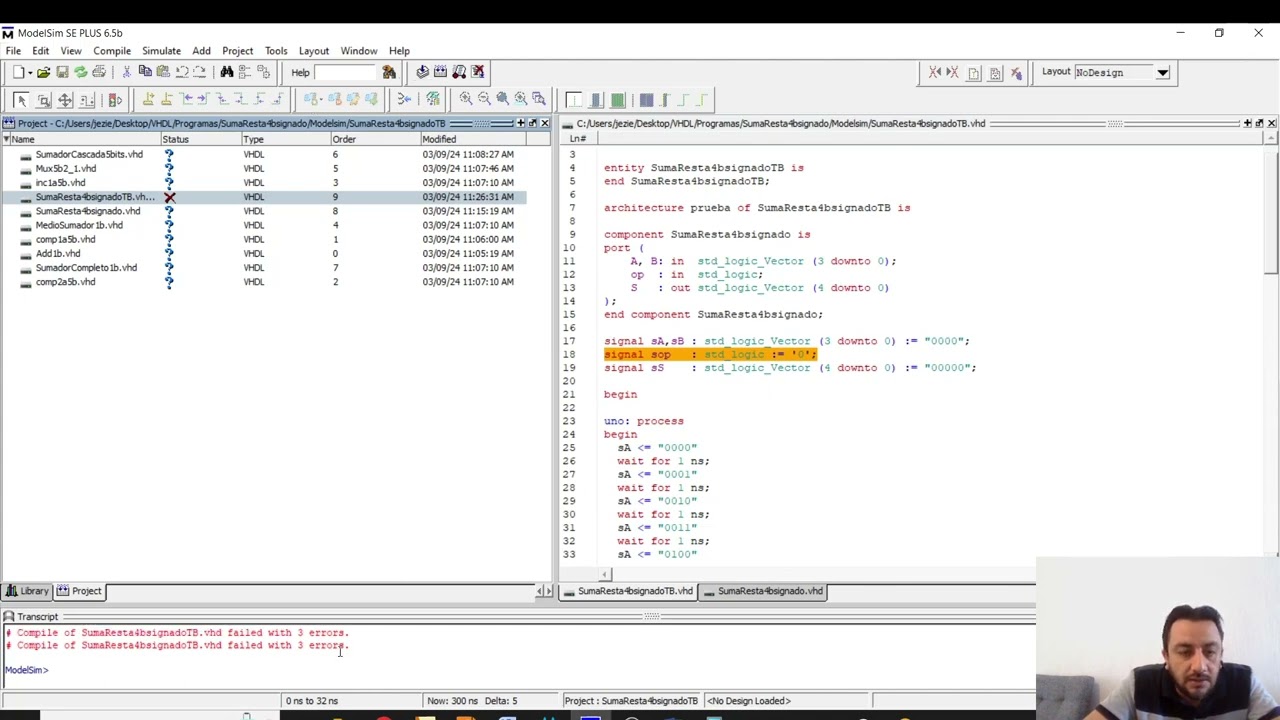
Task: Click the Help search input field
Action: click(x=346, y=72)
